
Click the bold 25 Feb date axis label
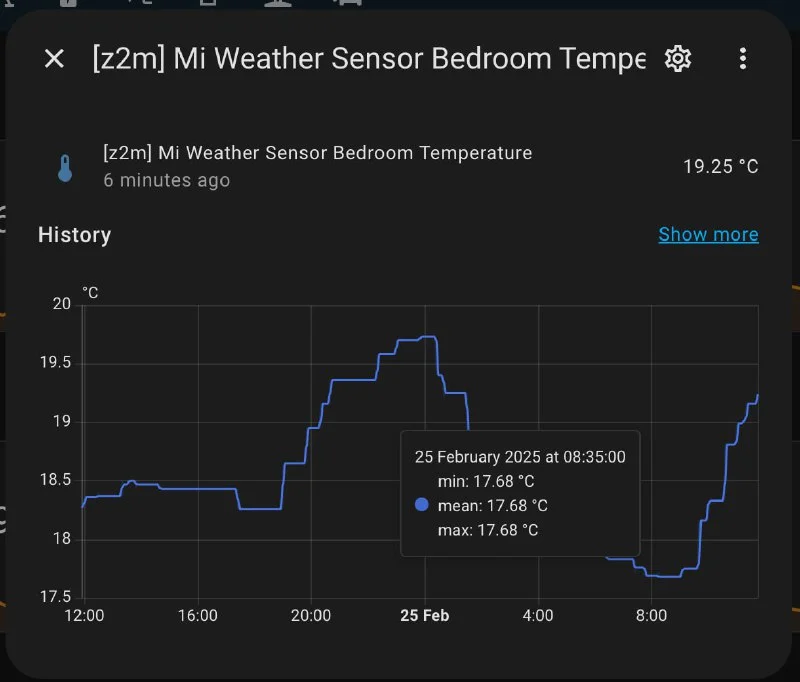tap(424, 616)
